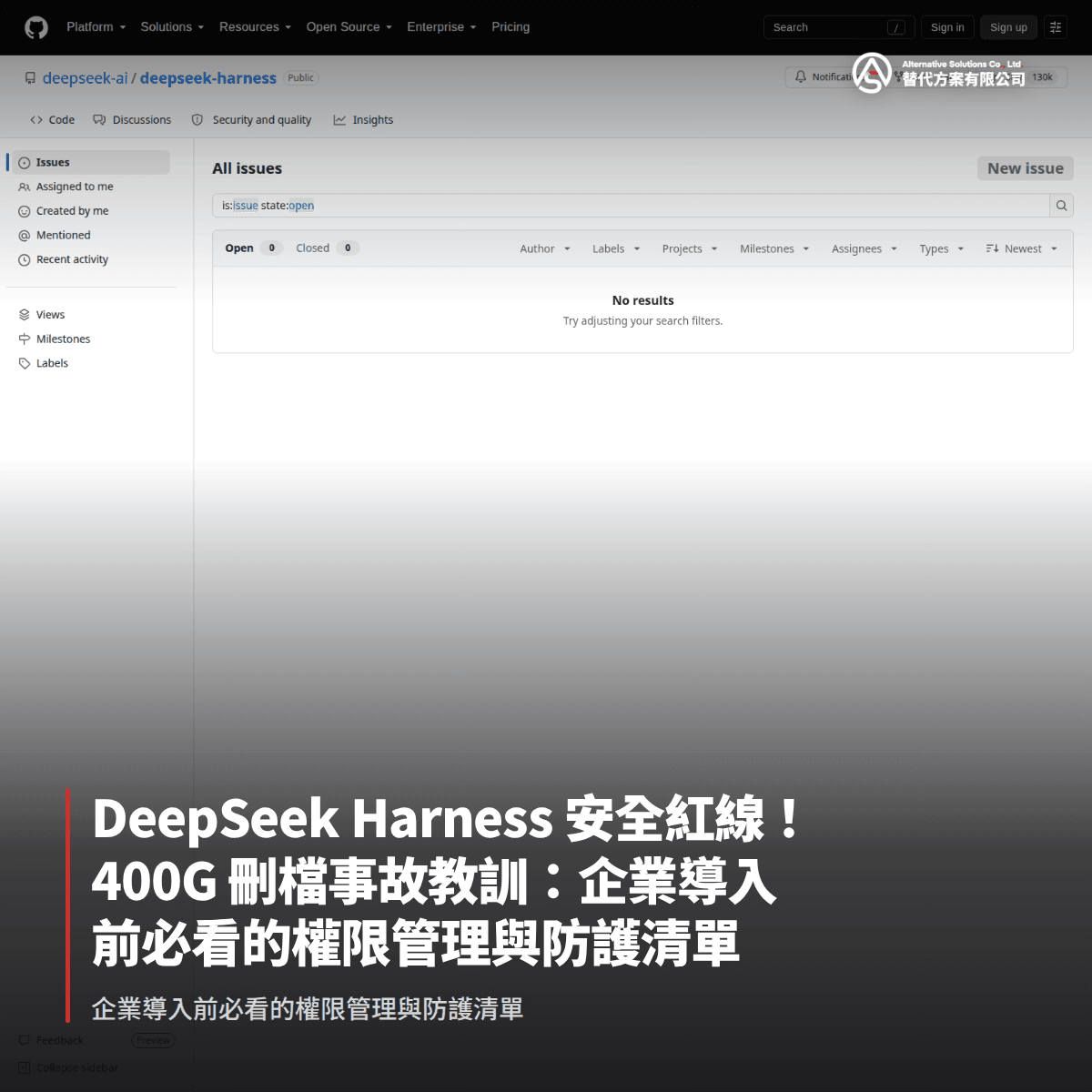Viewport: 1092px width, 1092px height.
Task: Click the magnifier search button
Action: tap(1061, 206)
